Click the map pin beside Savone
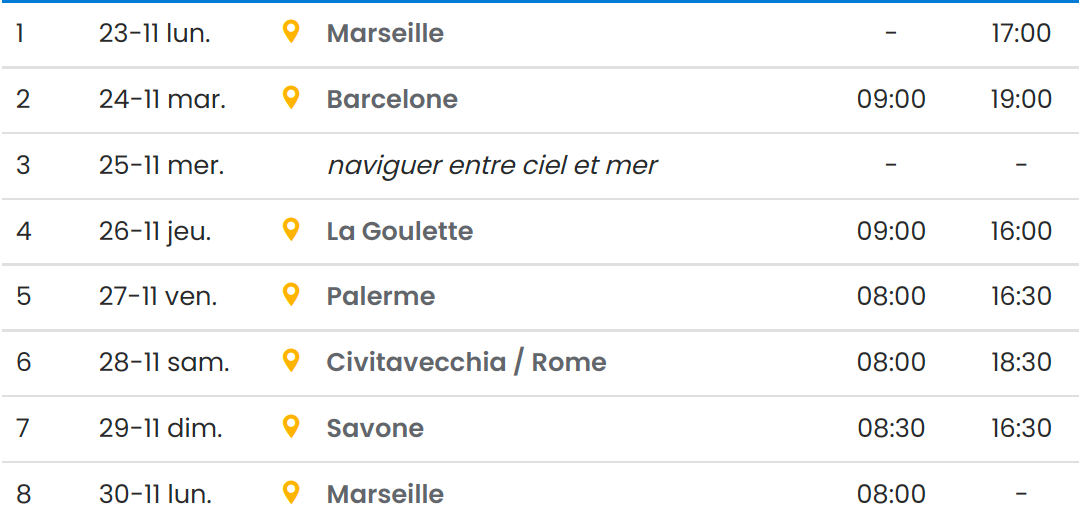 point(291,427)
